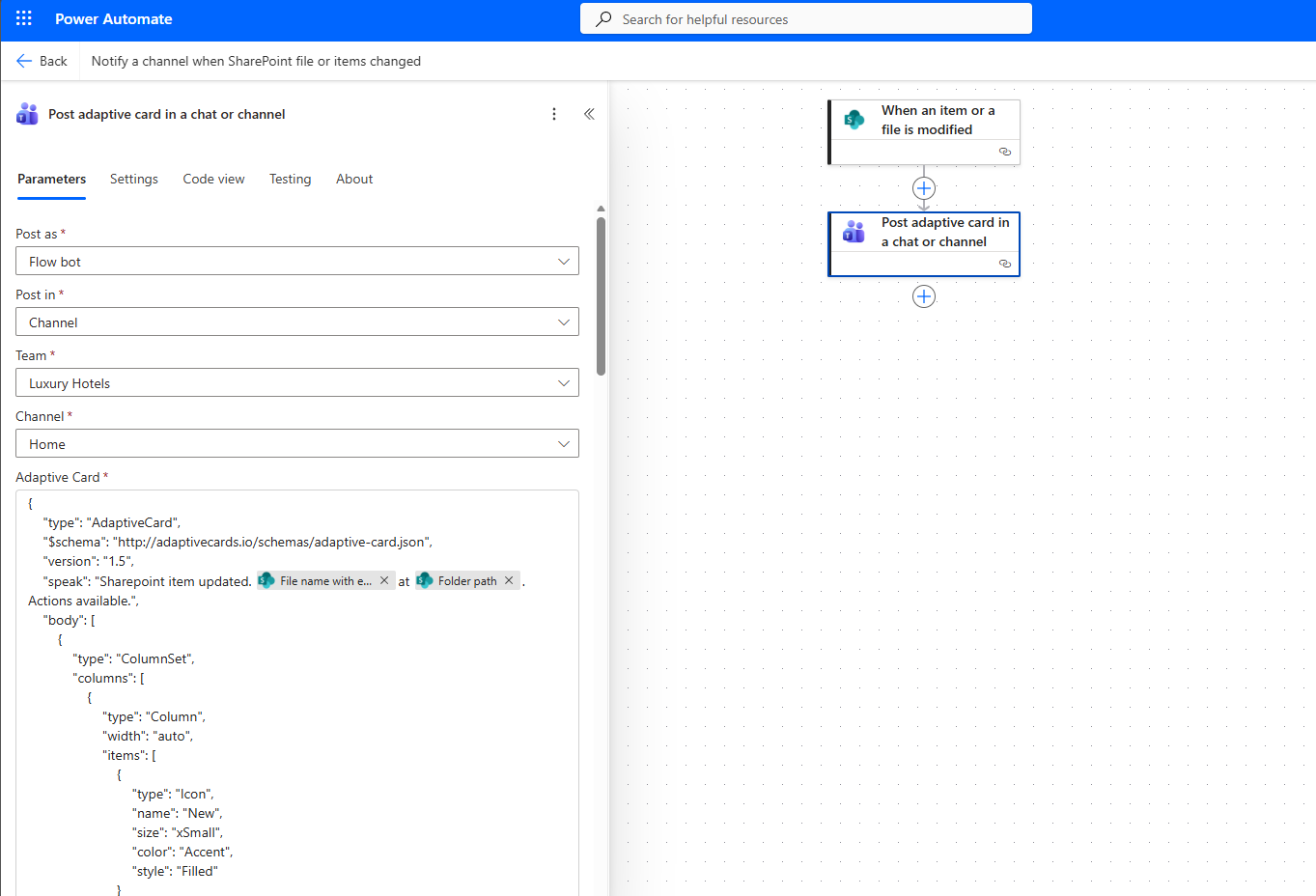Viewport: 1316px width, 896px height.
Task: Click connection link icon on Teams action card
Action: pyautogui.click(x=1004, y=264)
